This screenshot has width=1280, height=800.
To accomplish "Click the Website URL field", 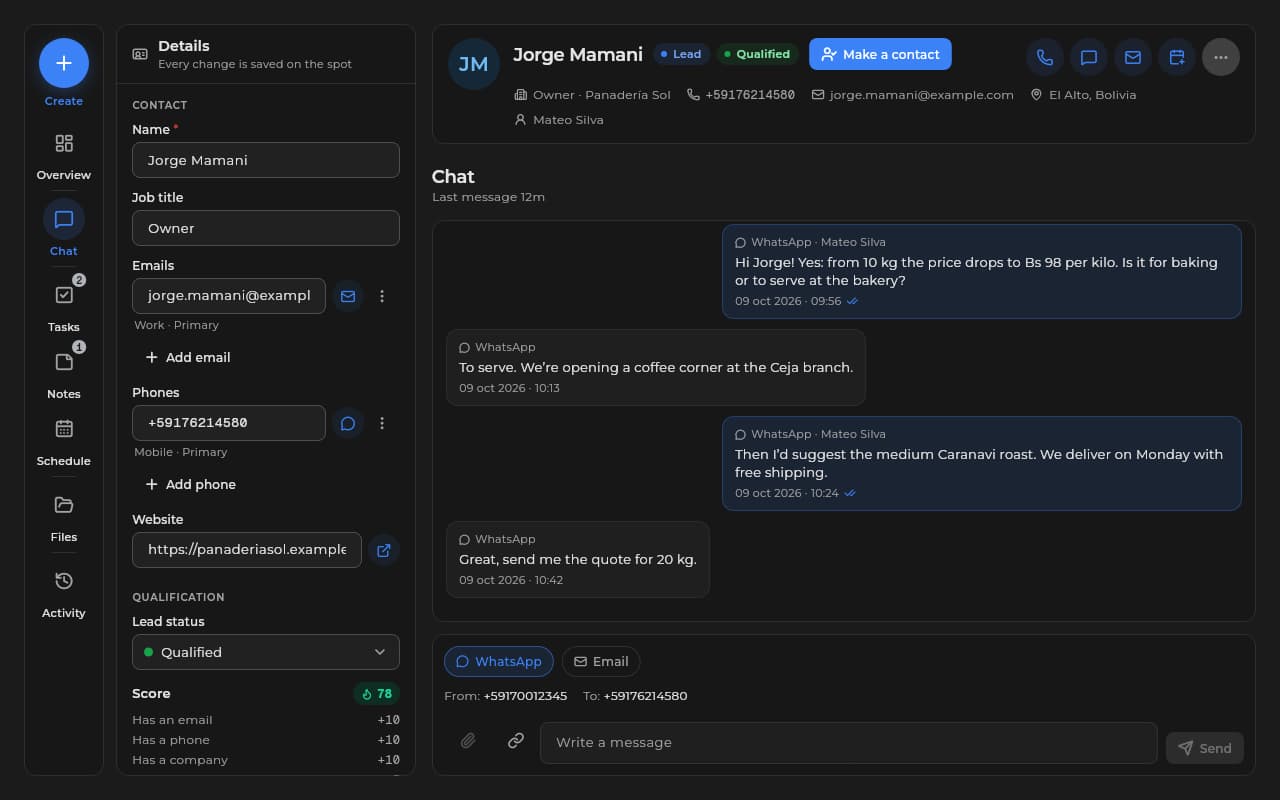I will click(x=247, y=550).
